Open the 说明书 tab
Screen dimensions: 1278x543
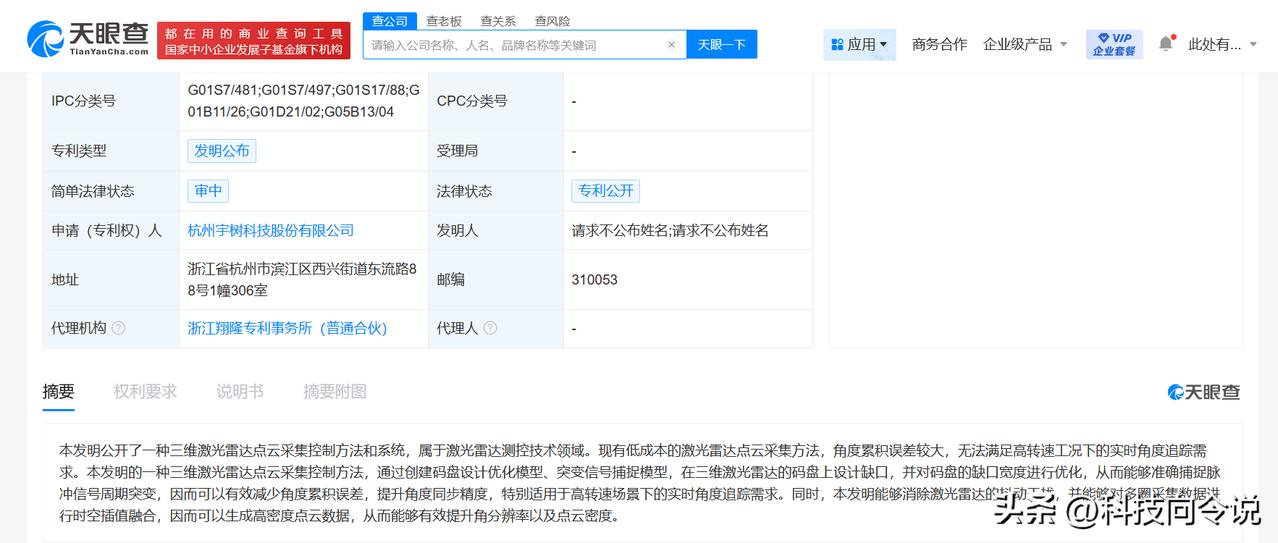240,391
